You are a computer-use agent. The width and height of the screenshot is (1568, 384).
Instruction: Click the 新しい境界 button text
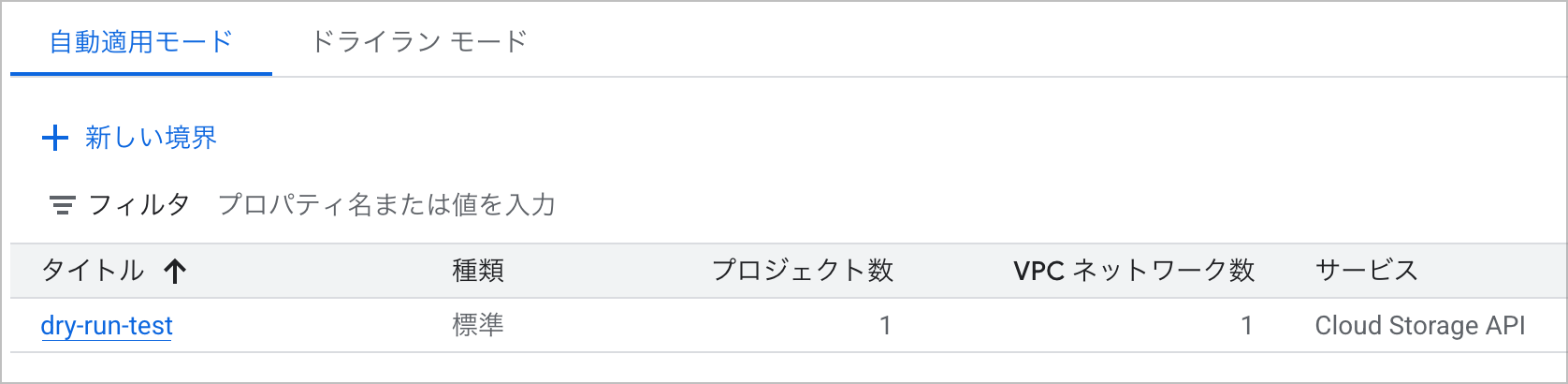(151, 139)
